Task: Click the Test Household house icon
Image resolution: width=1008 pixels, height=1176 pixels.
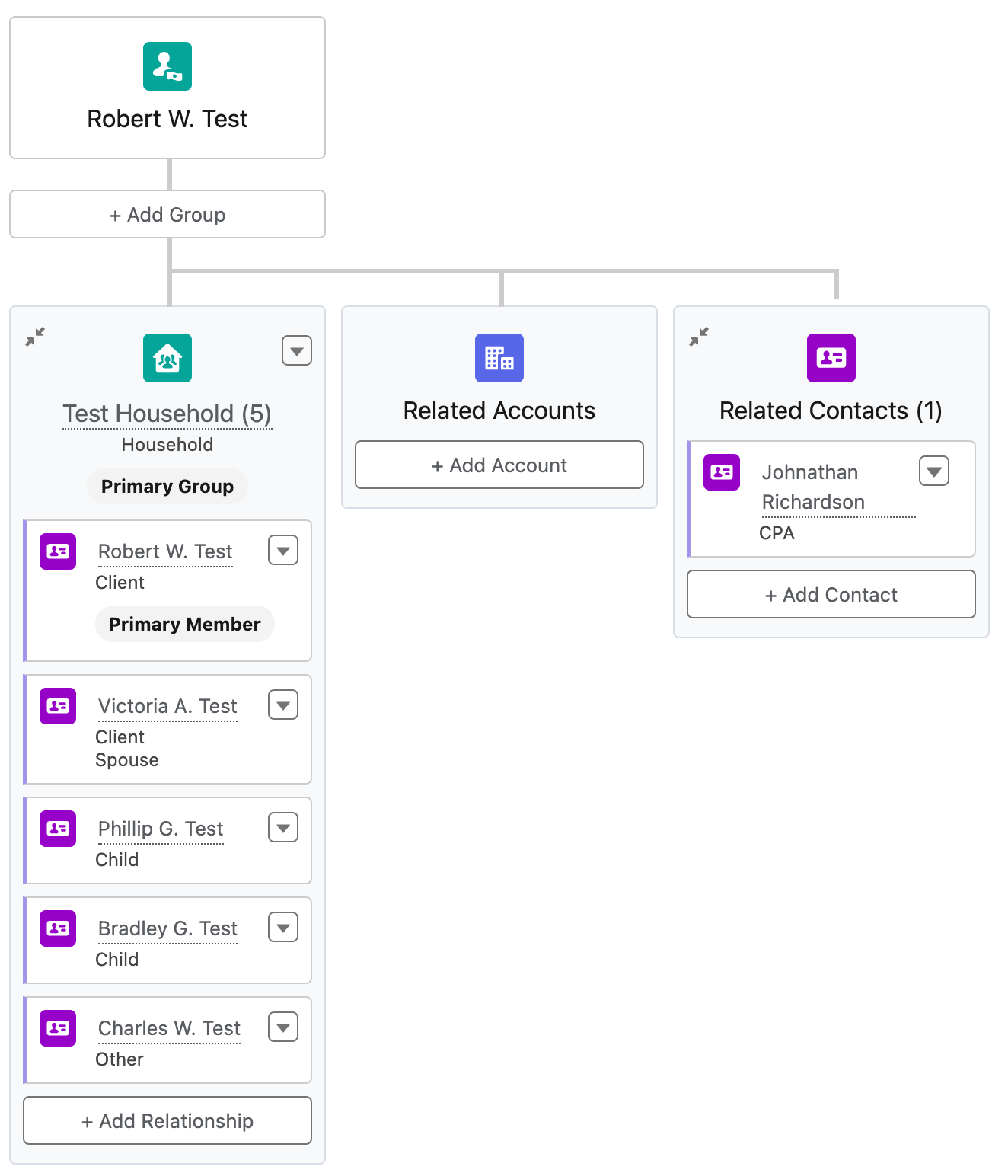Action: (167, 358)
